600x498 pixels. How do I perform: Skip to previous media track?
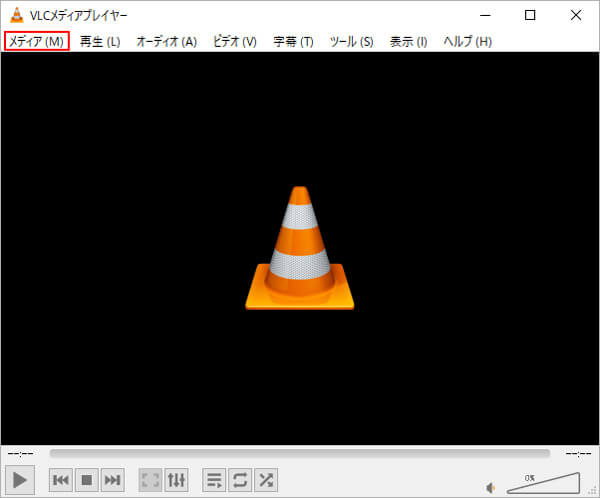coord(61,480)
